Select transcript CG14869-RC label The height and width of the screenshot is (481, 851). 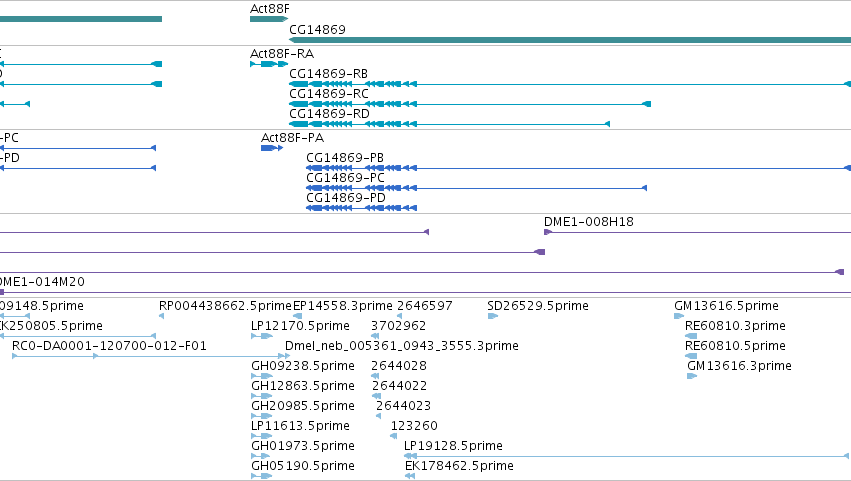tap(329, 94)
